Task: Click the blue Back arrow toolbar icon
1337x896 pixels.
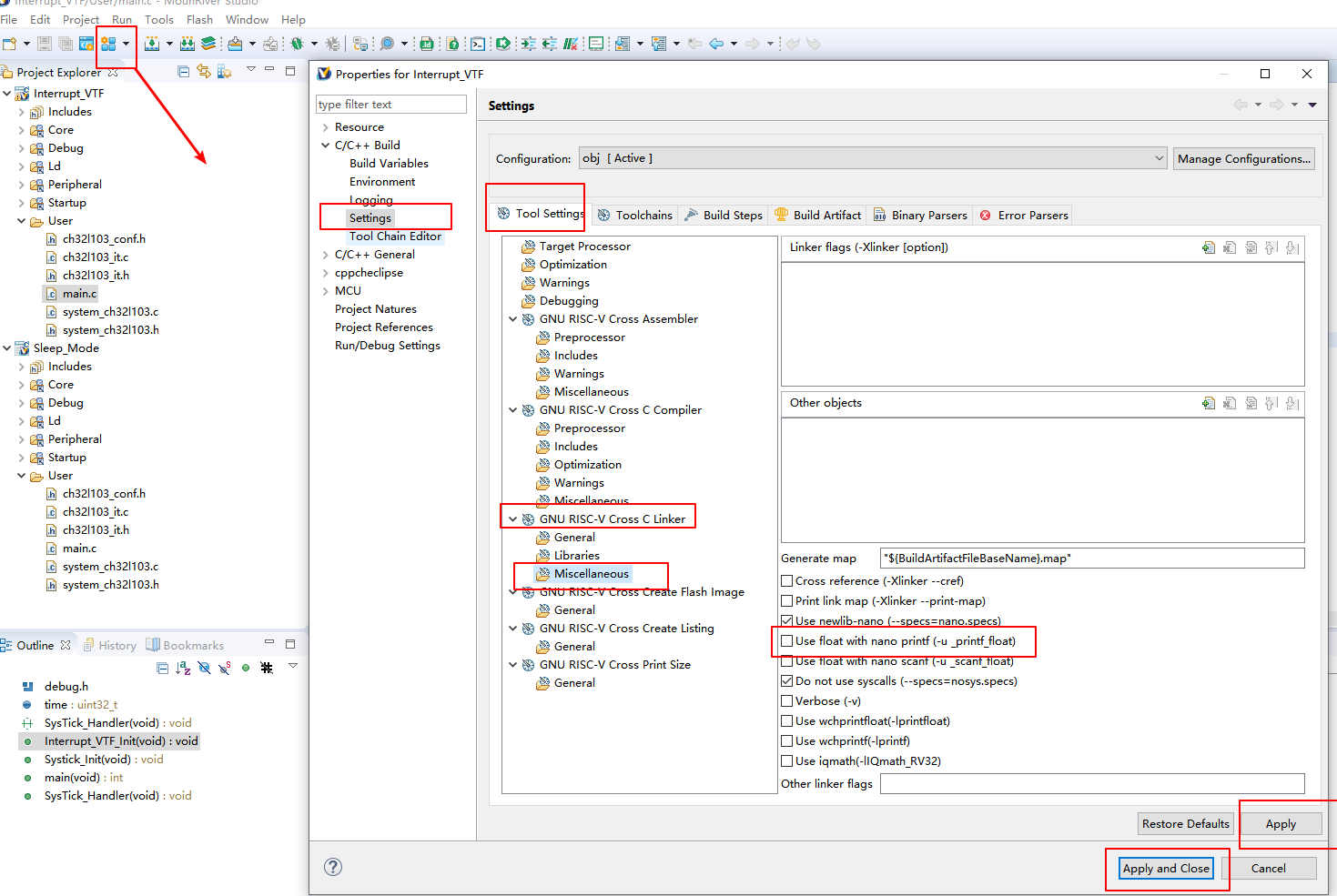Action: pyautogui.click(x=716, y=44)
